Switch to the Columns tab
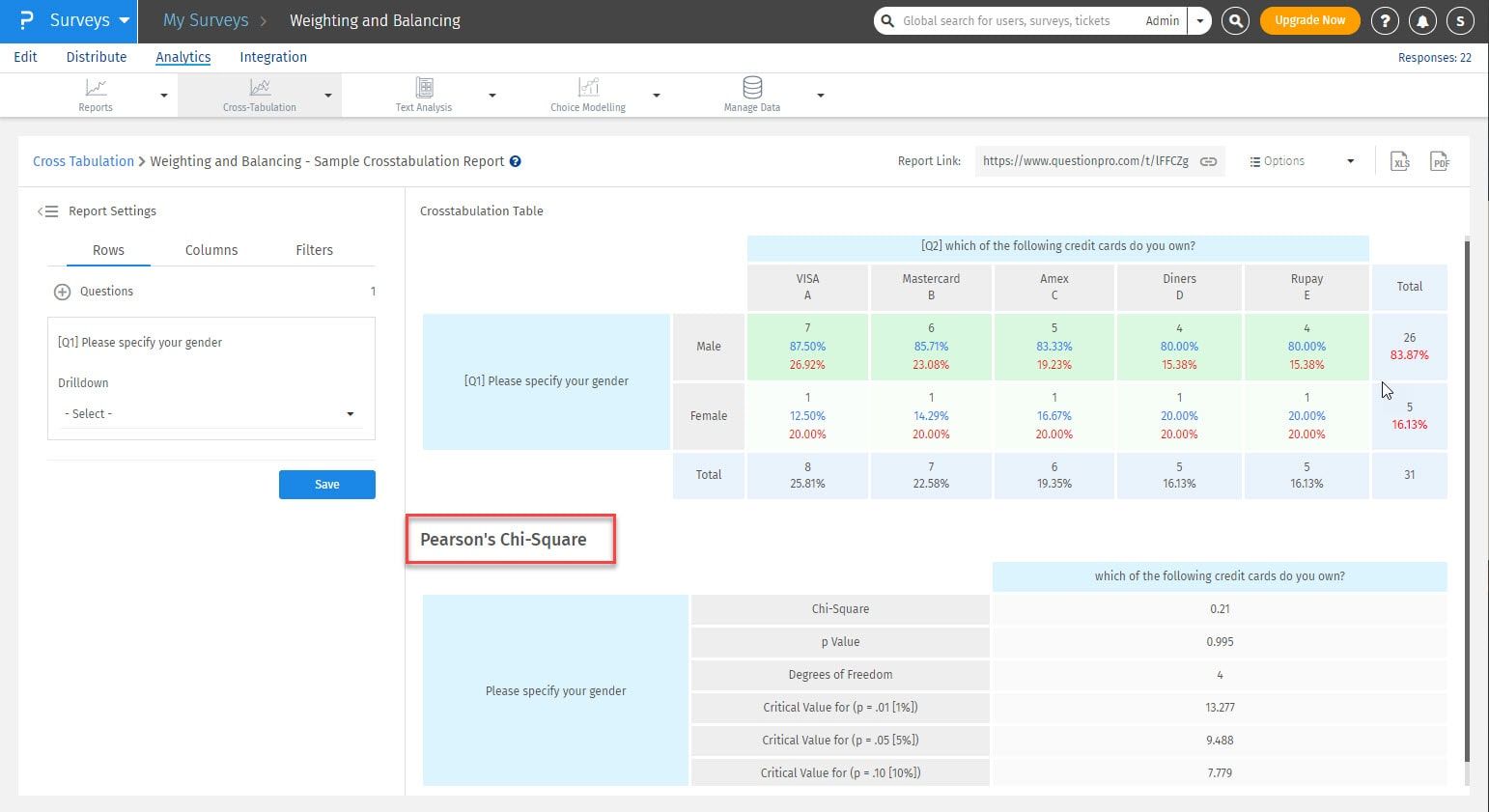The image size is (1489, 812). (211, 250)
